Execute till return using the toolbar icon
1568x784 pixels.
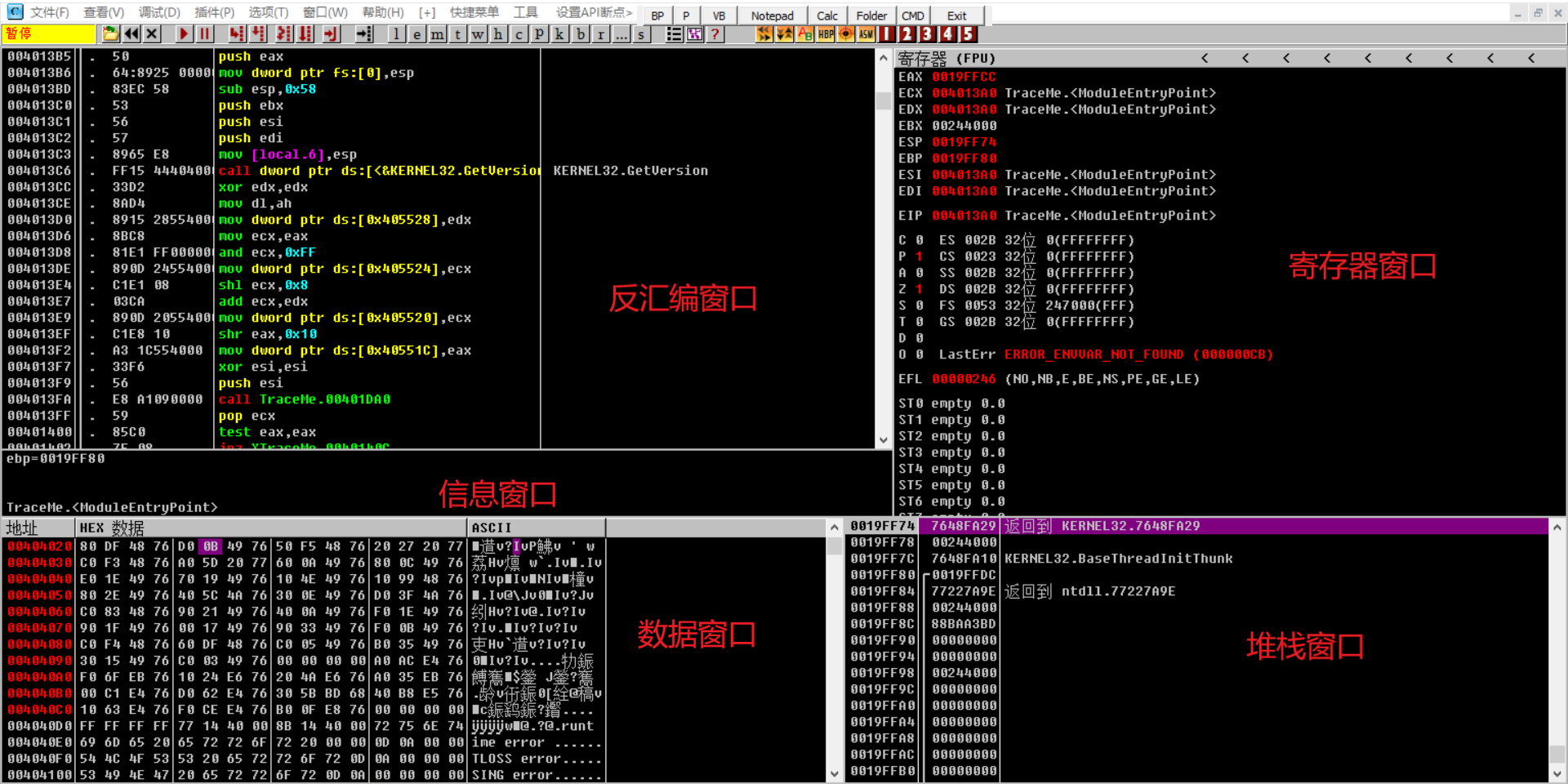click(331, 33)
